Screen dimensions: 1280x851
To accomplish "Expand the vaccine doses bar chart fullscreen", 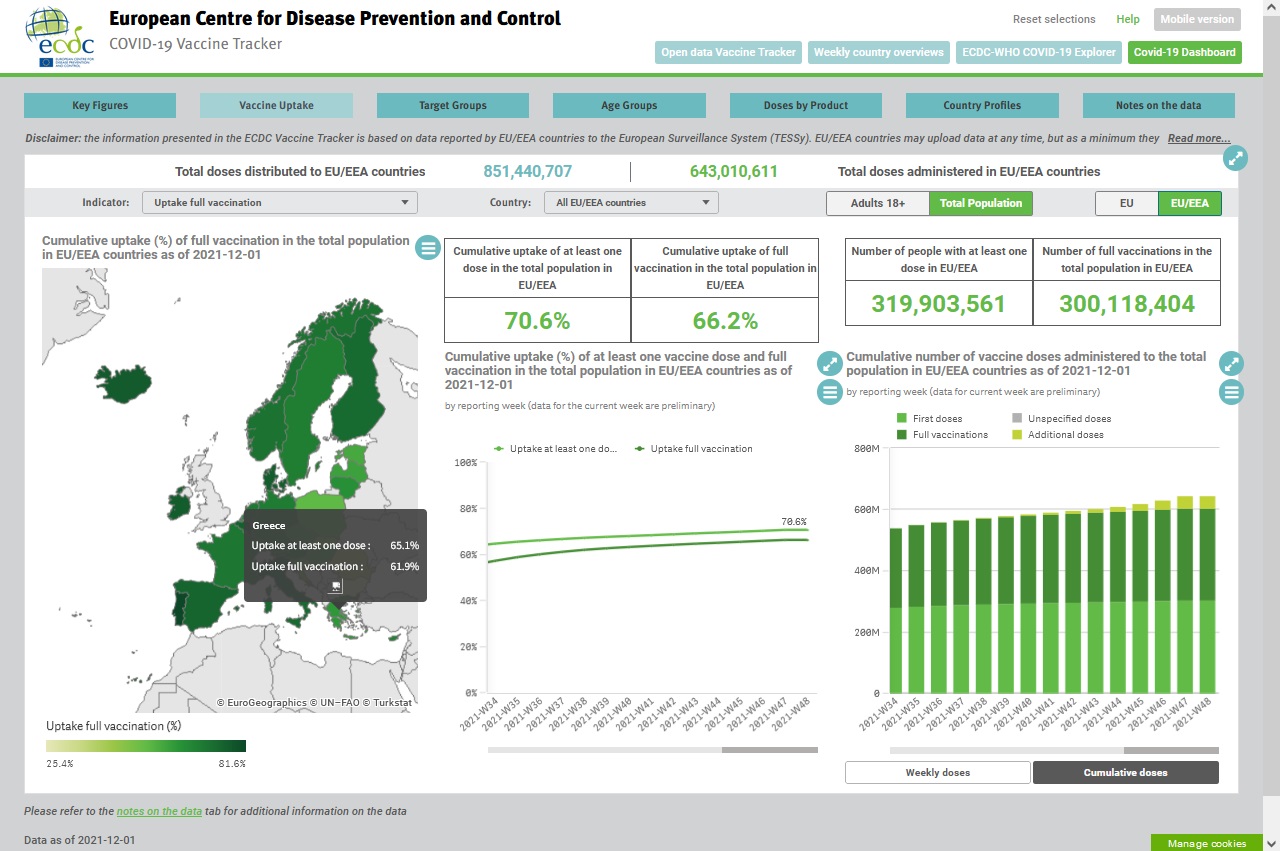I will (x=1232, y=364).
